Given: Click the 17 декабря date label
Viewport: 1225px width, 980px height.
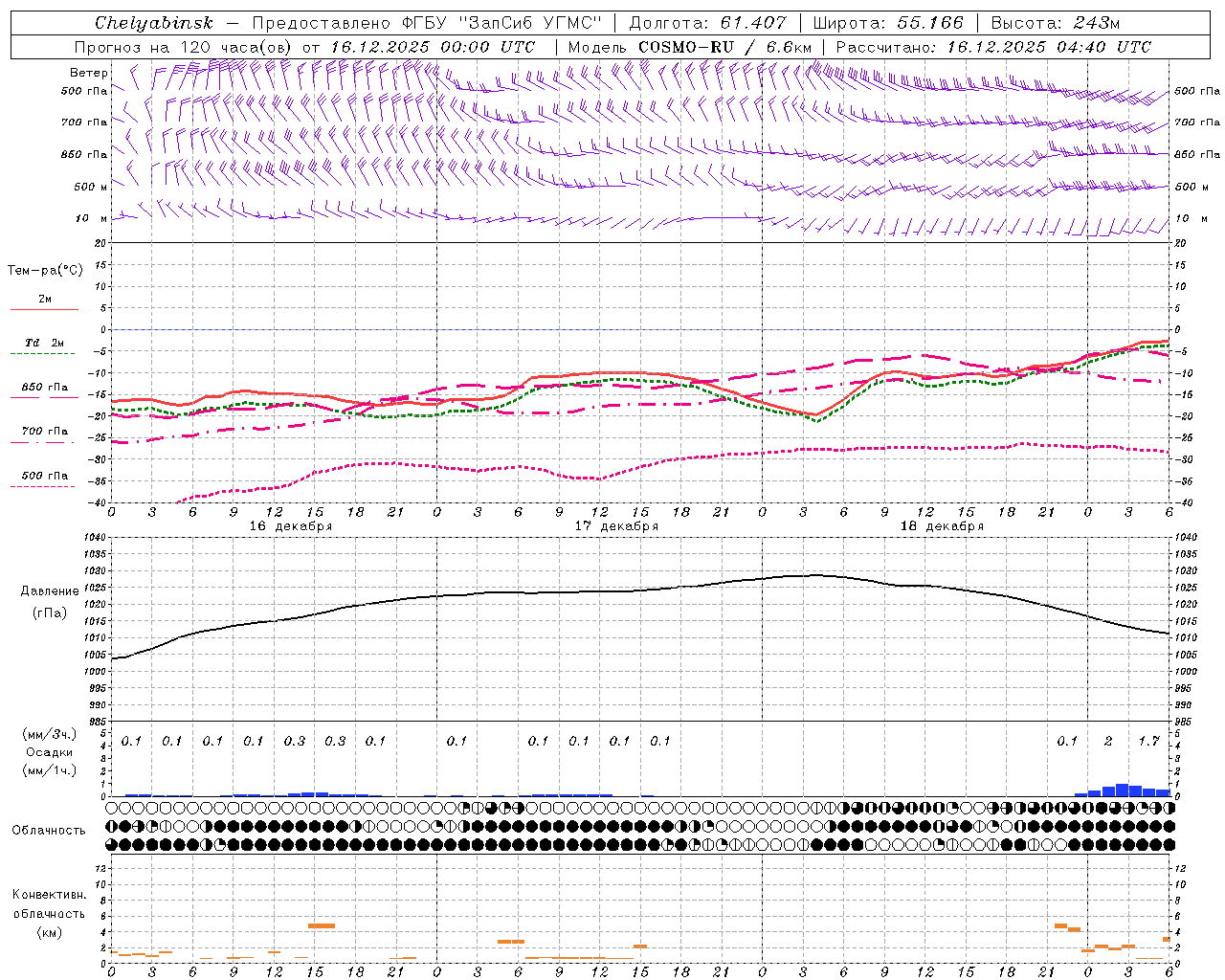Looking at the screenshot, I should 616,526.
